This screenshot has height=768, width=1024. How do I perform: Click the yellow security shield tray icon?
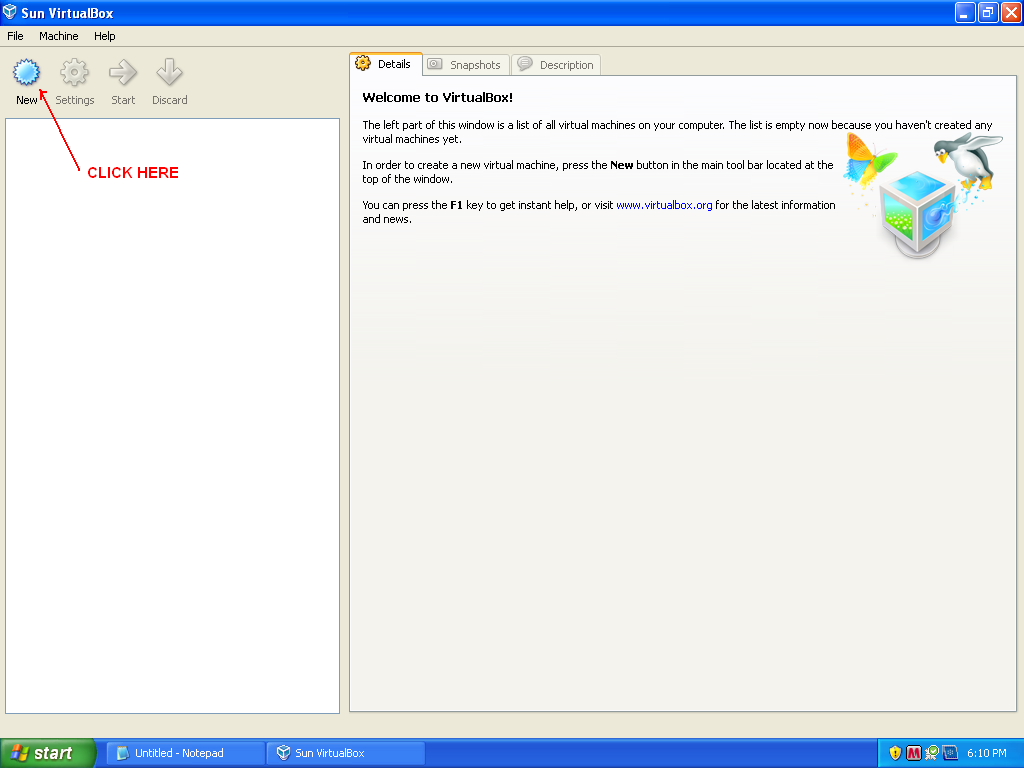[895, 753]
